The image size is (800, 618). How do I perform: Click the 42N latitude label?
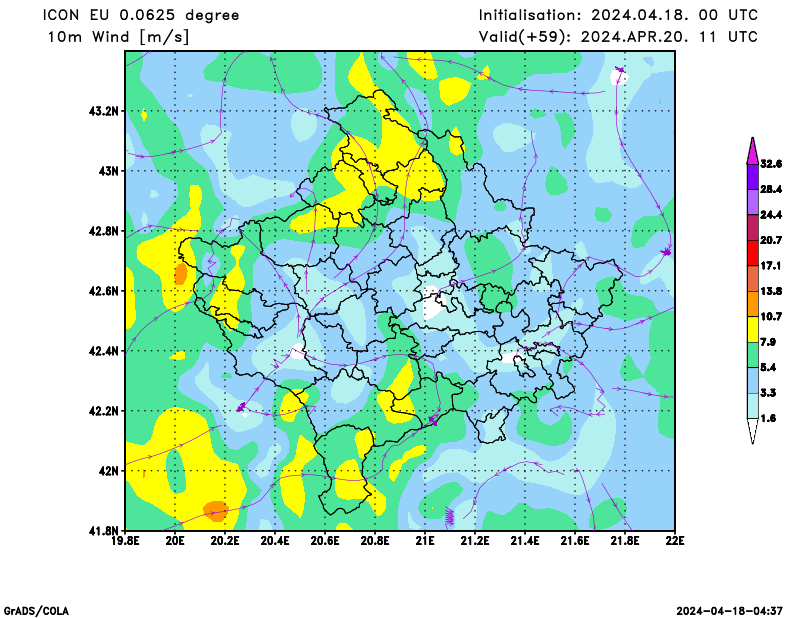point(109,471)
